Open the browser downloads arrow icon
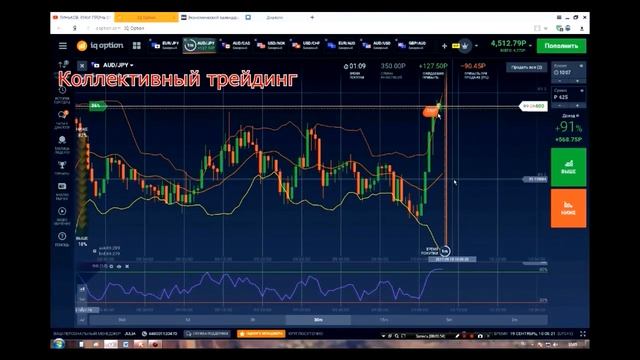 (582, 28)
